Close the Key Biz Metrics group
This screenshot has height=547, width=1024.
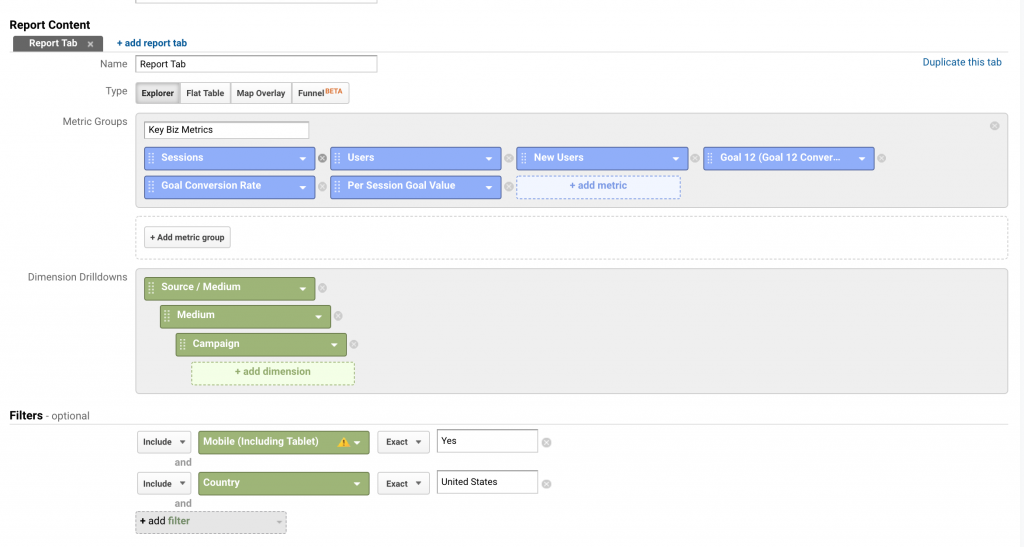coord(994,126)
